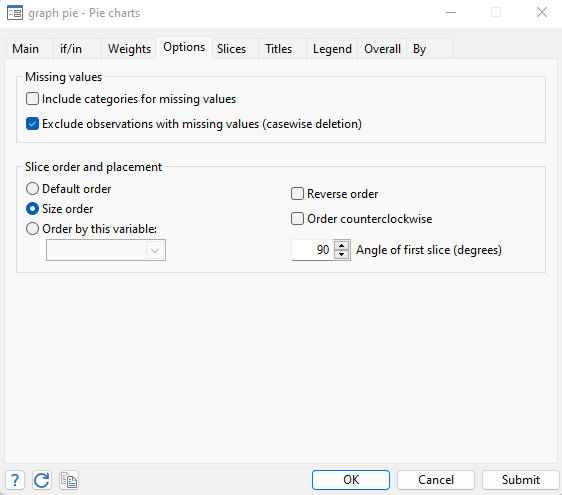Click the dialog window icon in title bar

(15, 13)
